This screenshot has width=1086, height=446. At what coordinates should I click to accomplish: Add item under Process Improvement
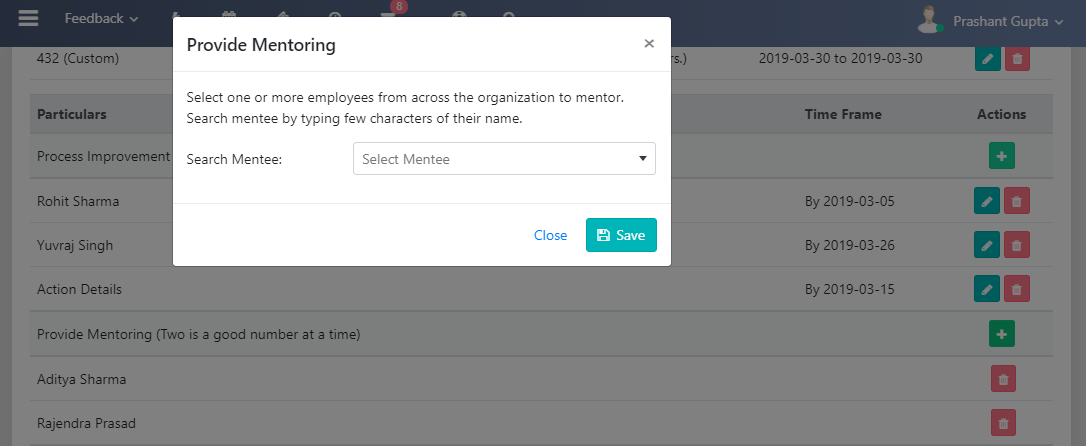pyautogui.click(x=1002, y=156)
